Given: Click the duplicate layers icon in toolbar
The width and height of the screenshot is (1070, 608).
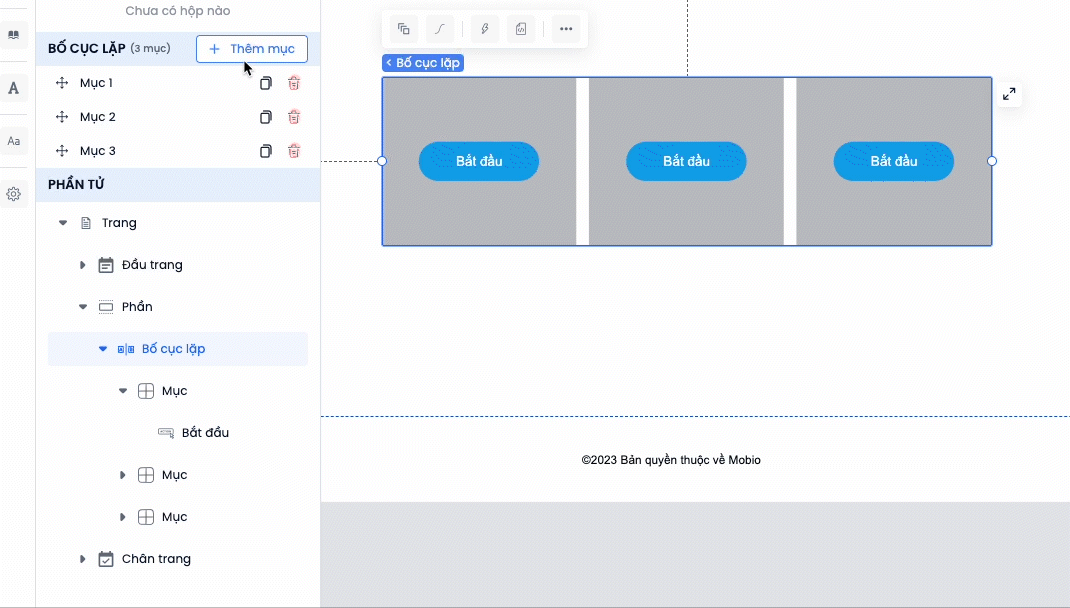Looking at the screenshot, I should pos(403,29).
